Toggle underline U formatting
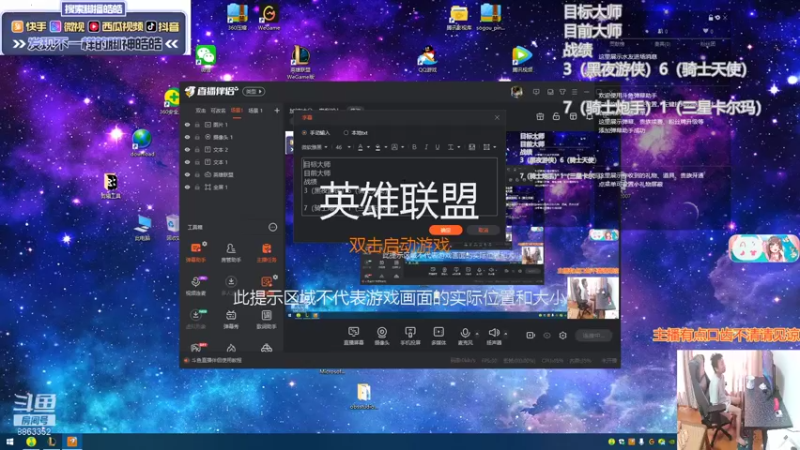 point(437,147)
